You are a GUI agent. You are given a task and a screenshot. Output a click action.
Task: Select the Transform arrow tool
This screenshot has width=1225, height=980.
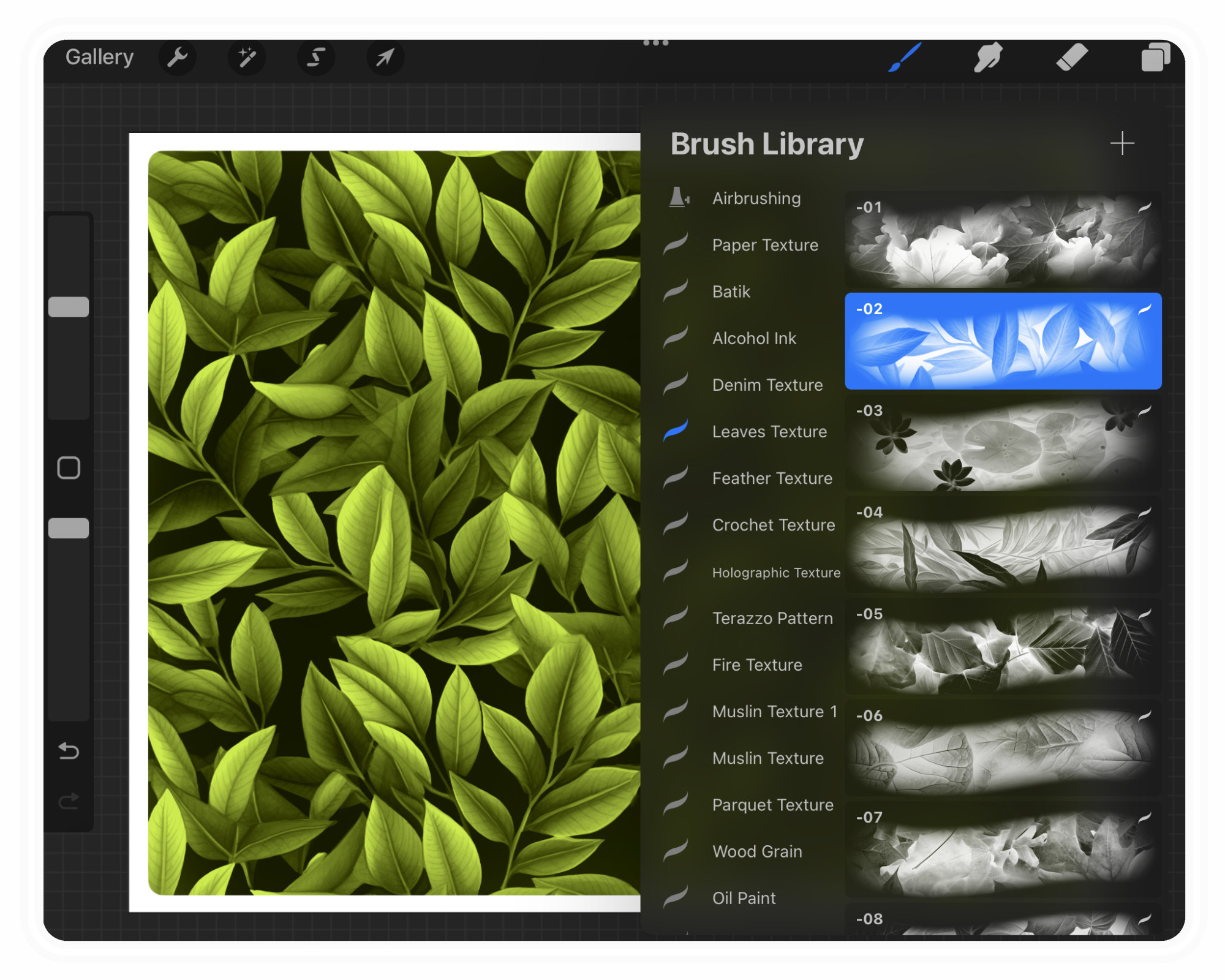pos(385,58)
